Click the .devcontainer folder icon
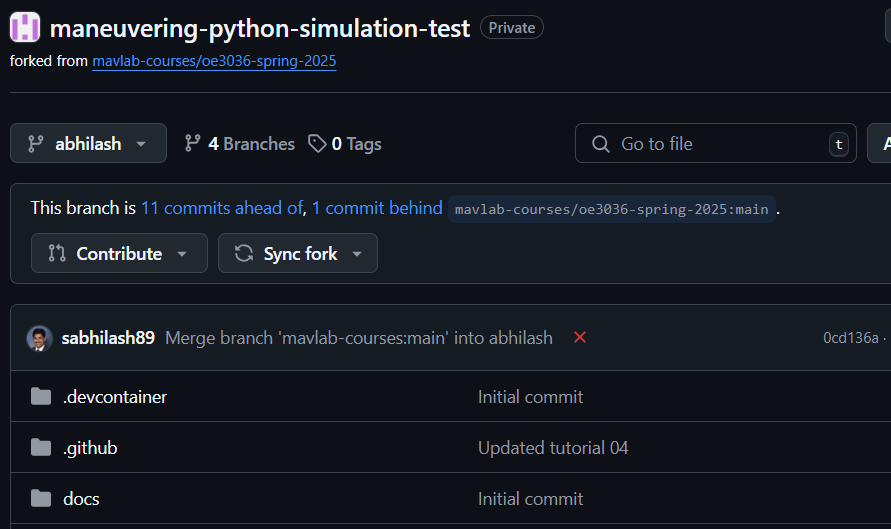This screenshot has width=891, height=529. click(x=41, y=397)
